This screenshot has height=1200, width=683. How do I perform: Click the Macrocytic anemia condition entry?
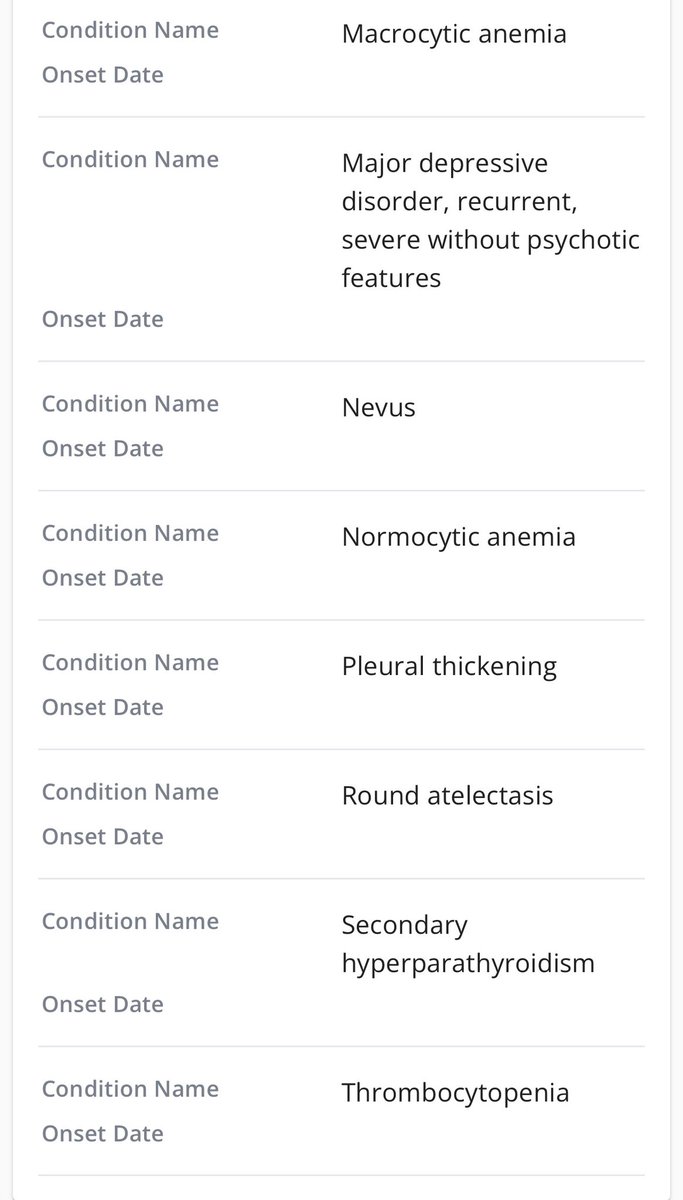click(453, 34)
